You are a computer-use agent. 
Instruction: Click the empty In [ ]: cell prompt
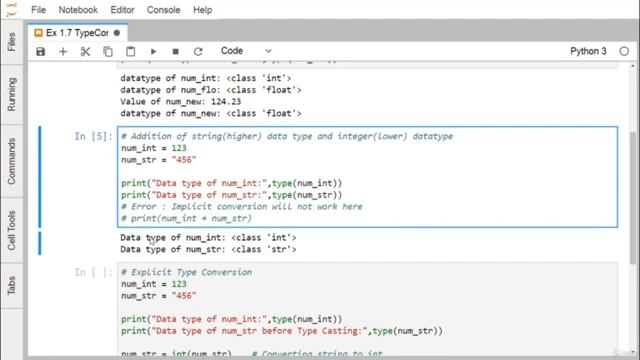(x=93, y=272)
